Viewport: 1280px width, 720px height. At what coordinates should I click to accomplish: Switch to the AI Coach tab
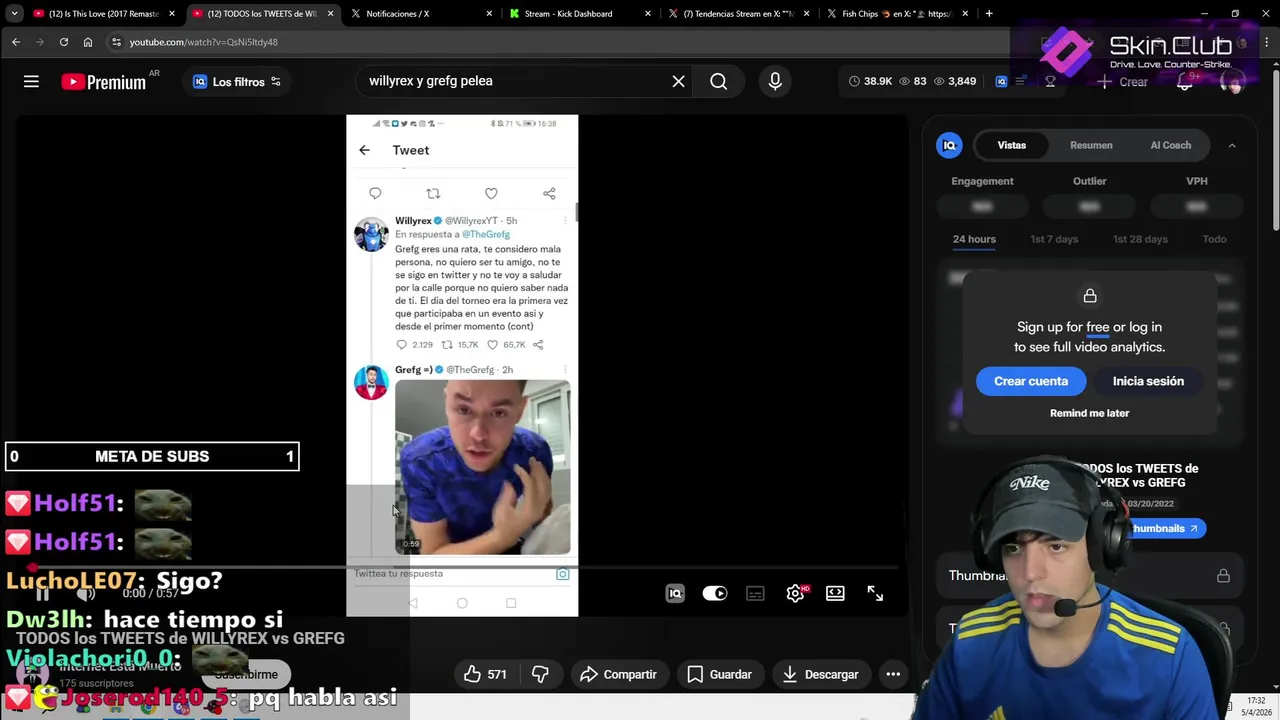click(1170, 145)
